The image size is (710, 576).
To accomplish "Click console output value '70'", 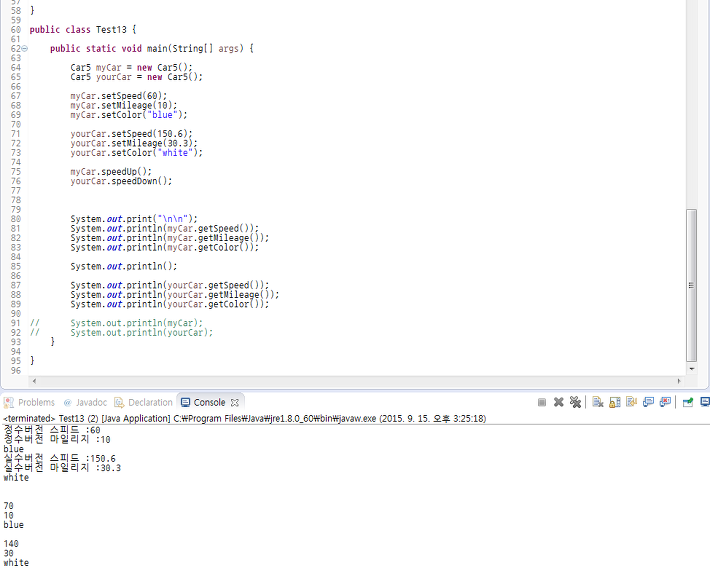I will point(8,506).
